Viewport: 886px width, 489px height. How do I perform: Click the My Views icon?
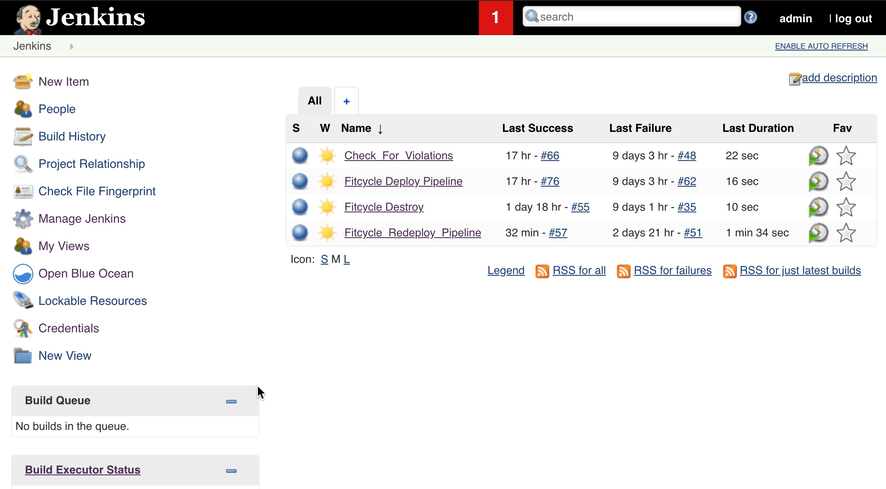[x=23, y=246]
